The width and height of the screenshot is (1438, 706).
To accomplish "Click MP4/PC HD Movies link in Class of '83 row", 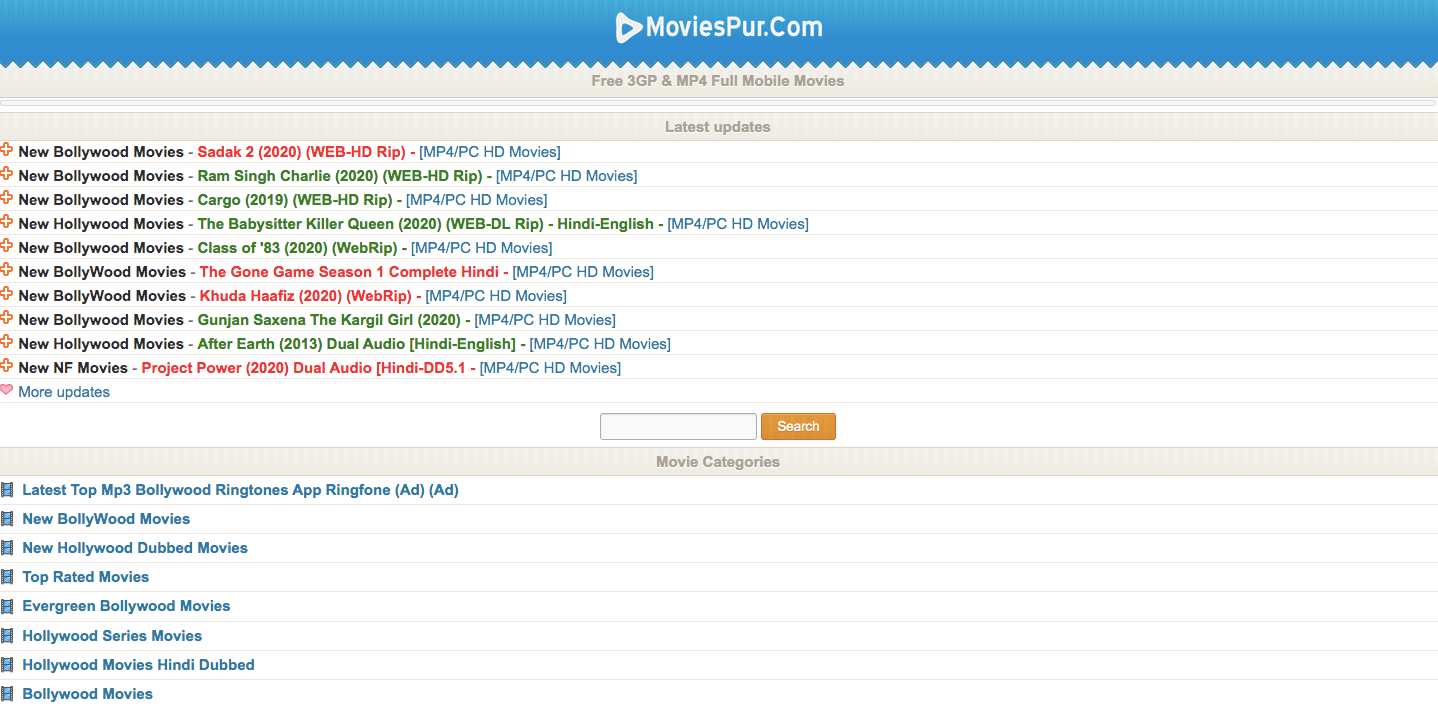I will 481,248.
